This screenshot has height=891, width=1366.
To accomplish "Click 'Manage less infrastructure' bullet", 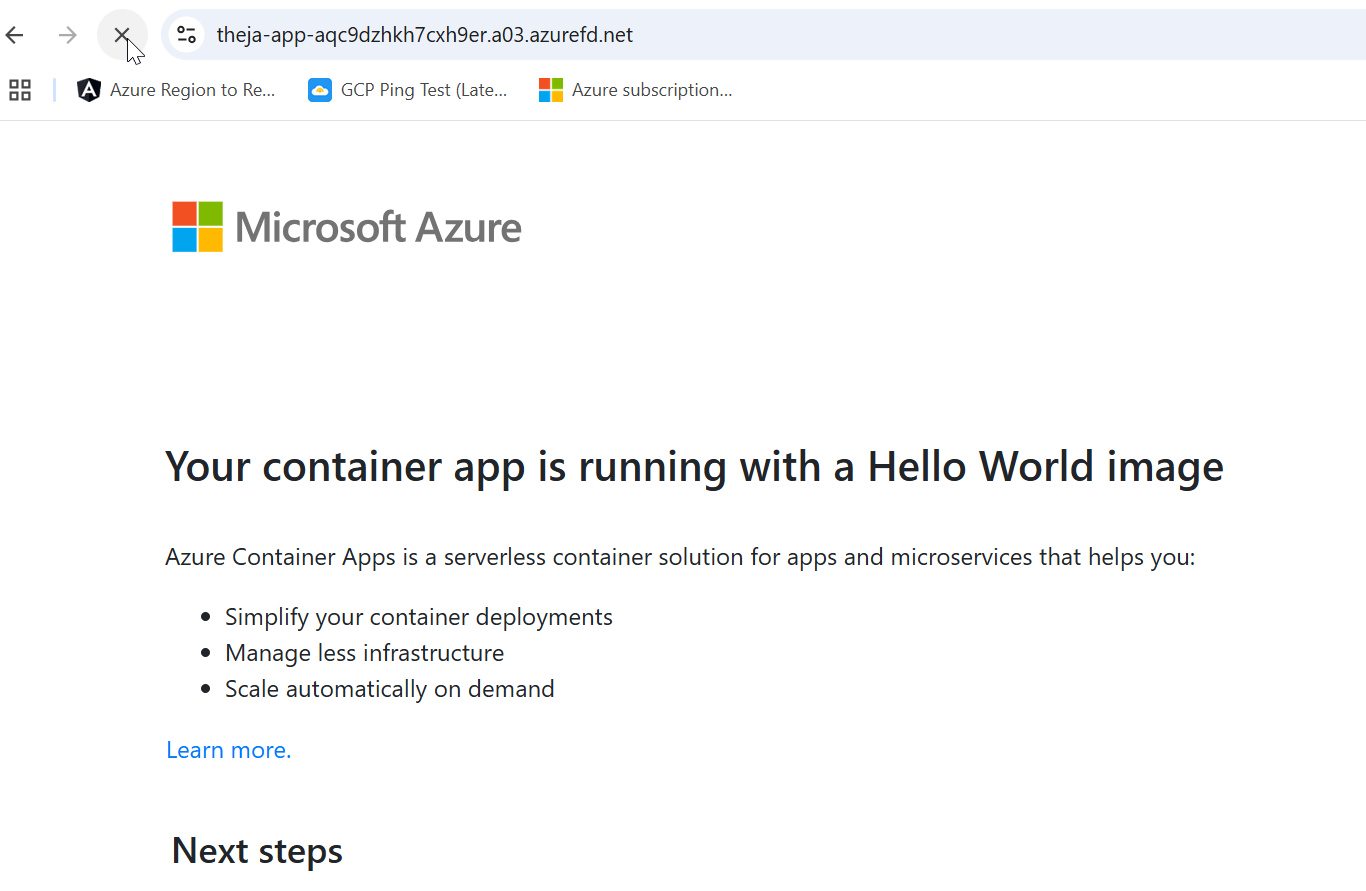I will click(x=364, y=653).
